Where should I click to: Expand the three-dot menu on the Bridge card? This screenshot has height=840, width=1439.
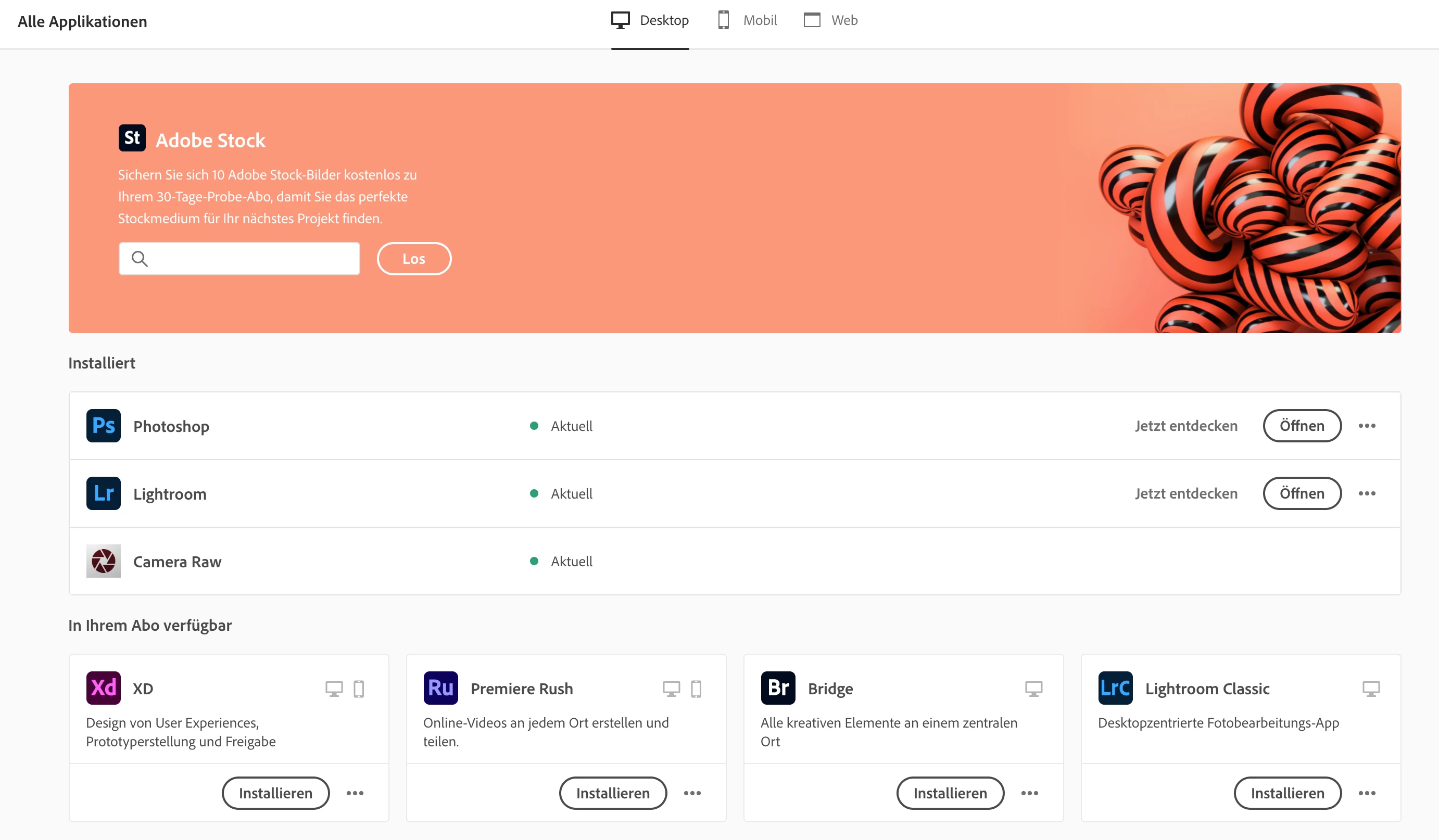click(1029, 793)
